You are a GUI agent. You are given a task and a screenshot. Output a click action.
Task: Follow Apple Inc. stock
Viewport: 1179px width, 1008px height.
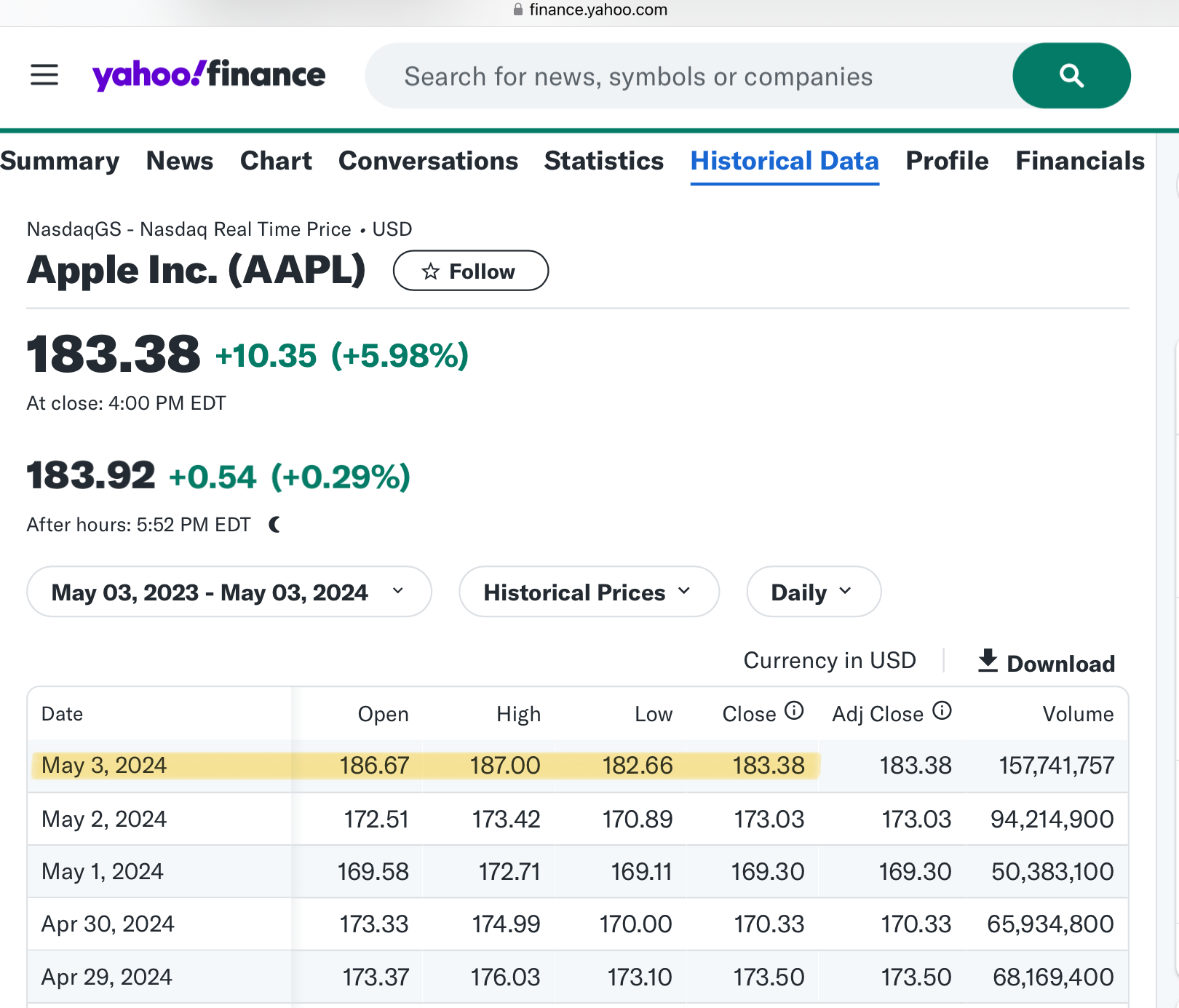click(471, 271)
